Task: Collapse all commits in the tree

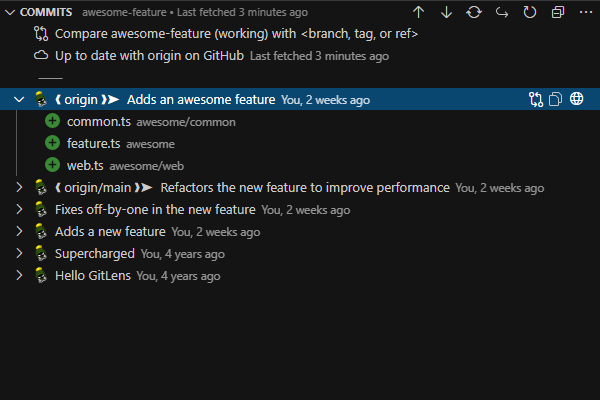Action: (x=557, y=12)
